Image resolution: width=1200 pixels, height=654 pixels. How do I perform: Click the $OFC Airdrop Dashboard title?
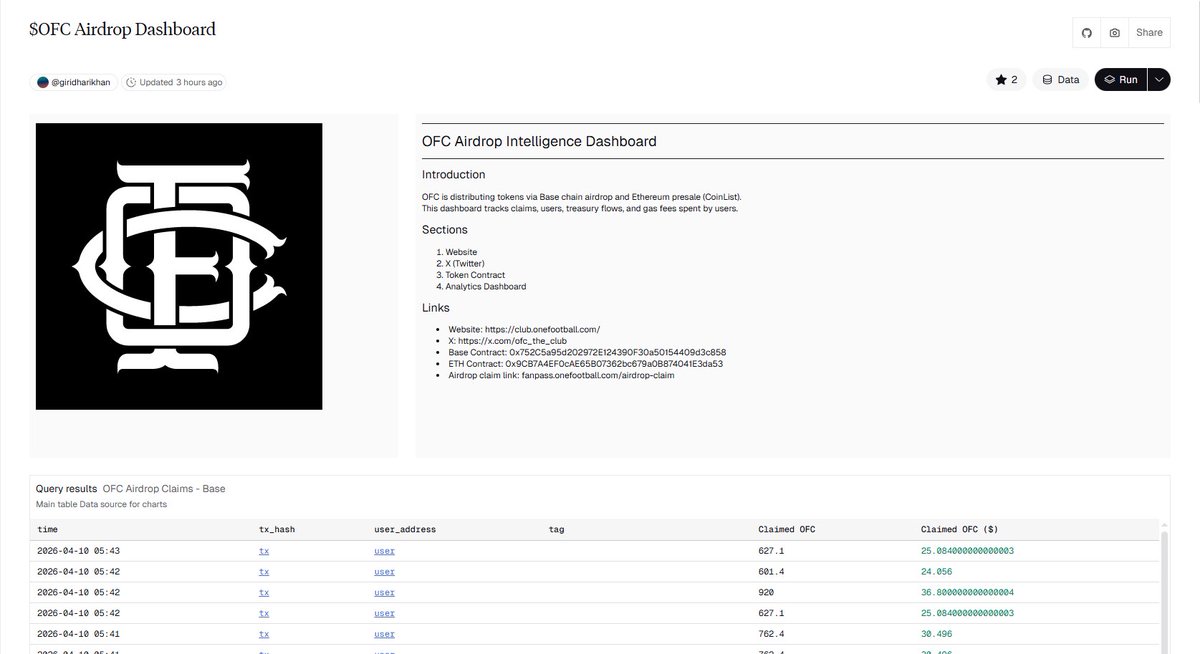pos(122,29)
